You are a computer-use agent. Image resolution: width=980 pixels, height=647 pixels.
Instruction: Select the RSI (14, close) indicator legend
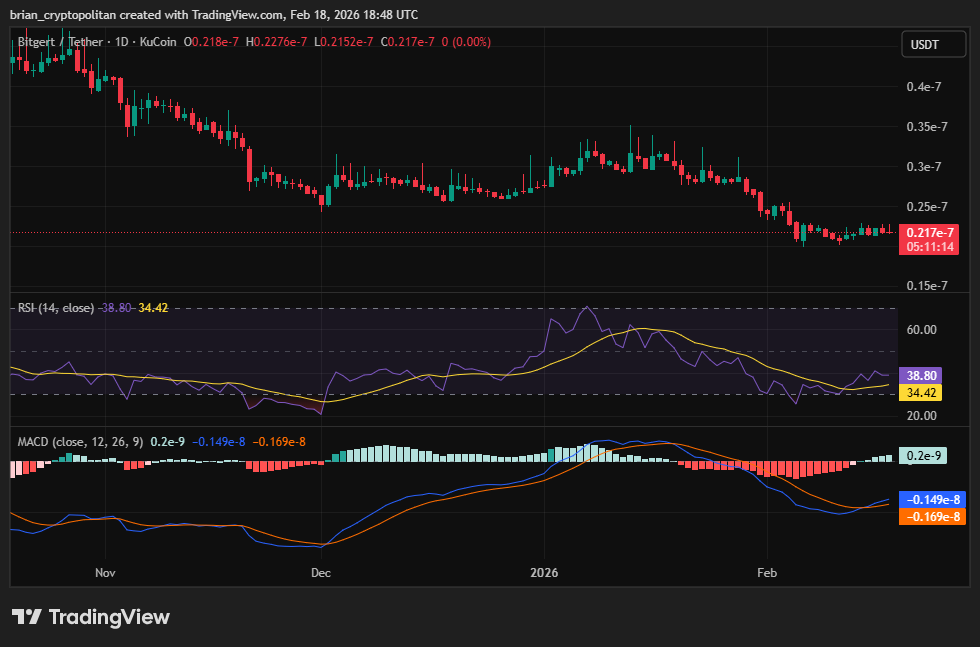click(x=56, y=307)
